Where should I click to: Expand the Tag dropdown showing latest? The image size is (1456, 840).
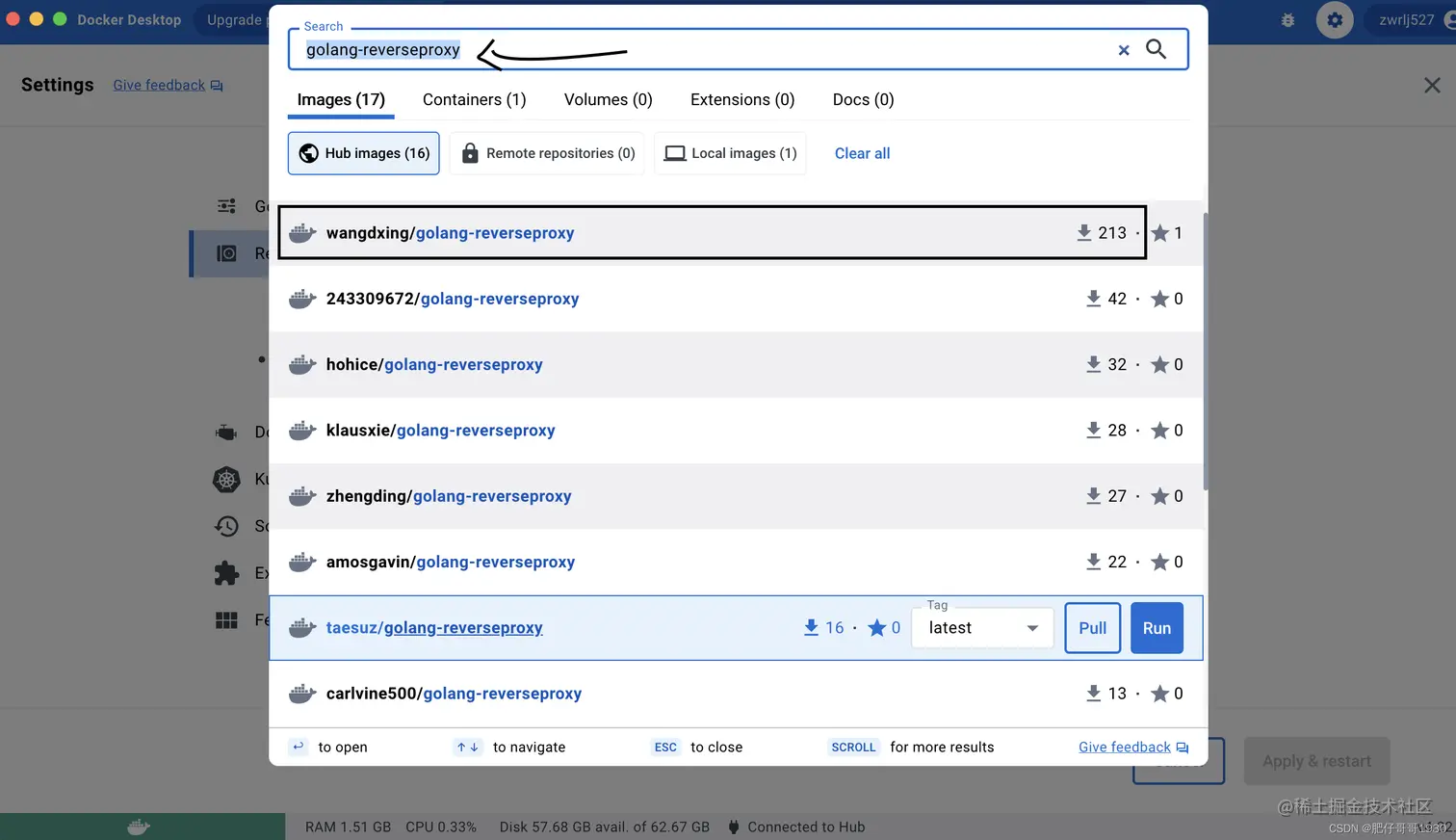coord(982,628)
